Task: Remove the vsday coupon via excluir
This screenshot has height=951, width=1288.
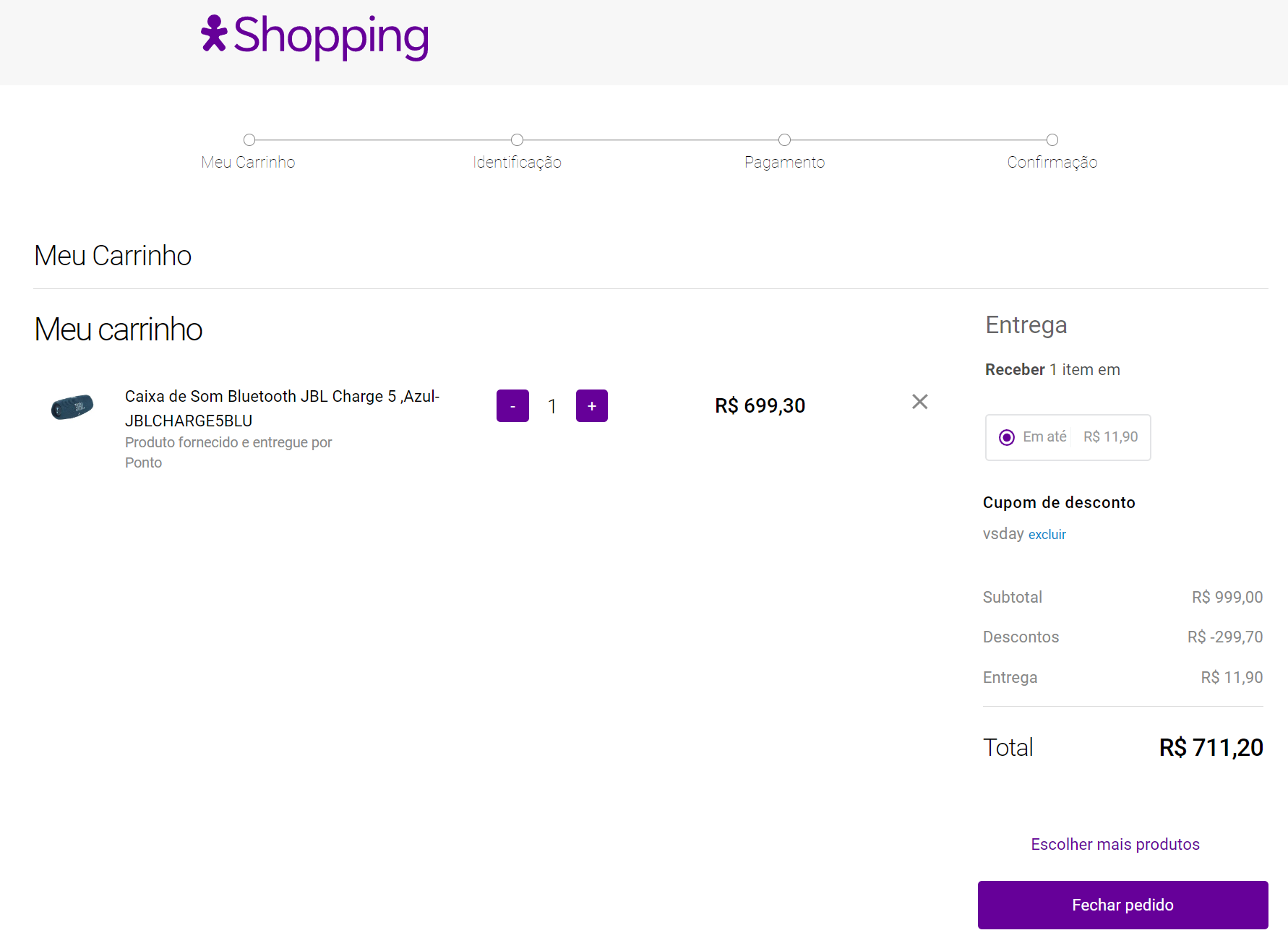Action: click(x=1047, y=535)
